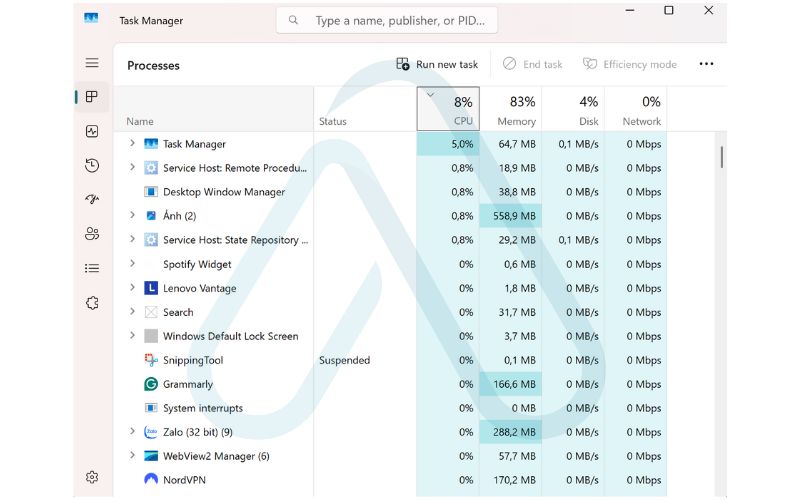800x500 pixels.
Task: Expand the Task Manager process row
Action: click(132, 143)
